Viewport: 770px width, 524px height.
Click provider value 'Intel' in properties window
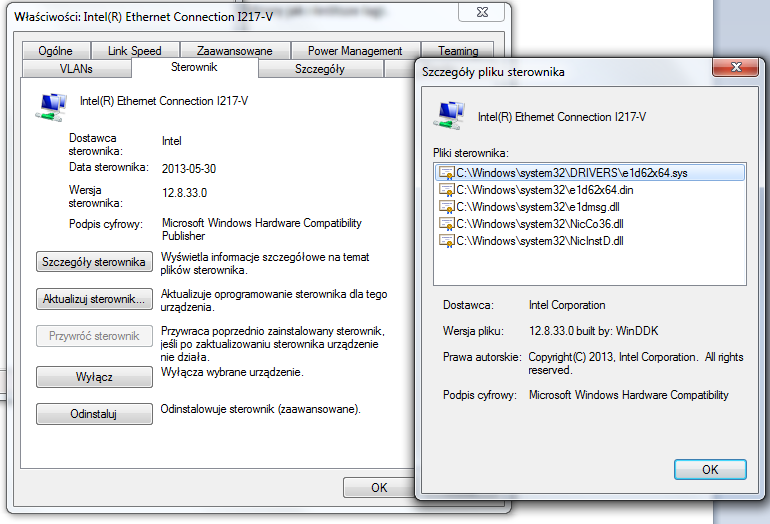tap(171, 141)
